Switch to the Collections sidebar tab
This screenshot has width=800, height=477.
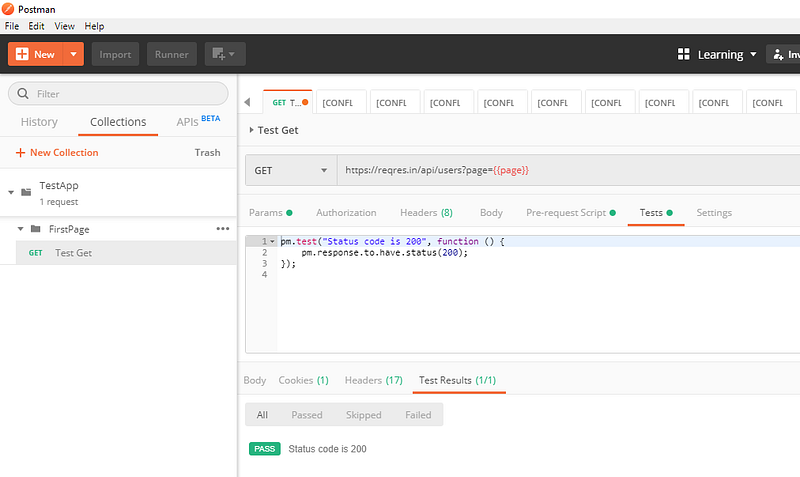point(118,122)
